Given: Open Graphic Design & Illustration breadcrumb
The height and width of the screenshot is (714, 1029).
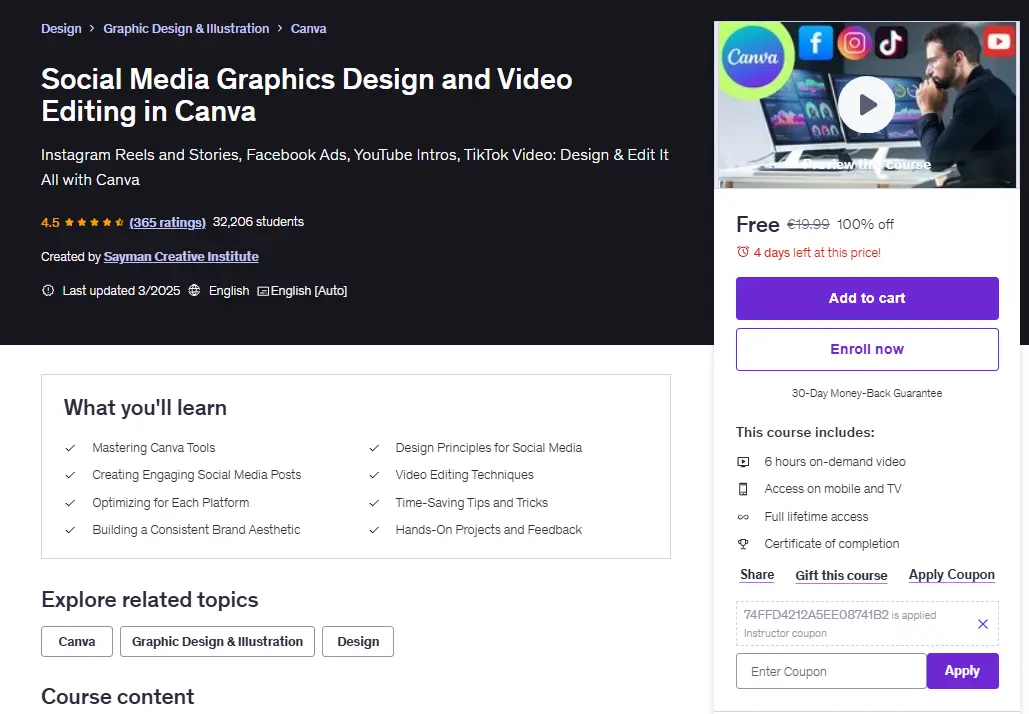Looking at the screenshot, I should pyautogui.click(x=186, y=29).
